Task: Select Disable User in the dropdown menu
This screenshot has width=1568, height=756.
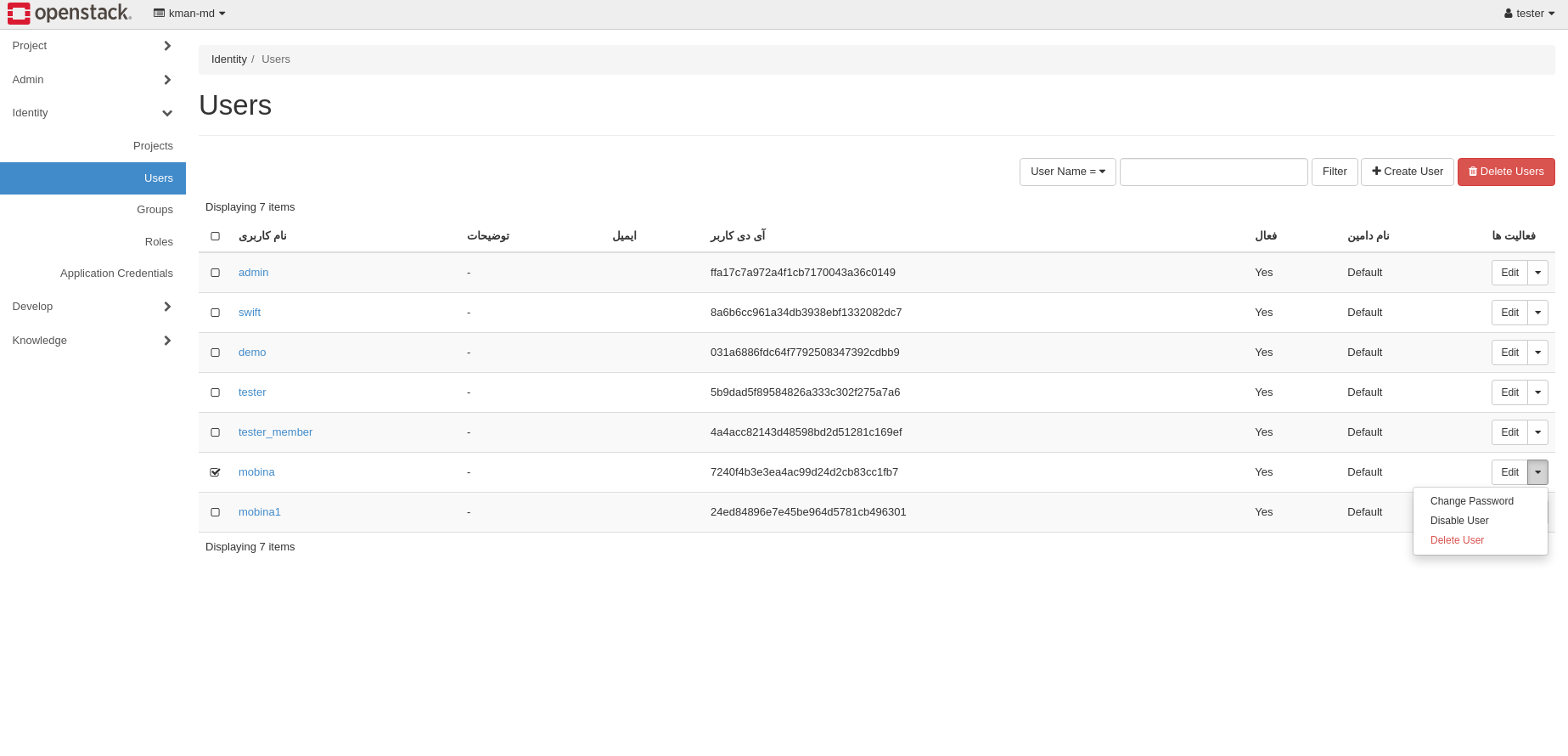Action: [x=1458, y=521]
